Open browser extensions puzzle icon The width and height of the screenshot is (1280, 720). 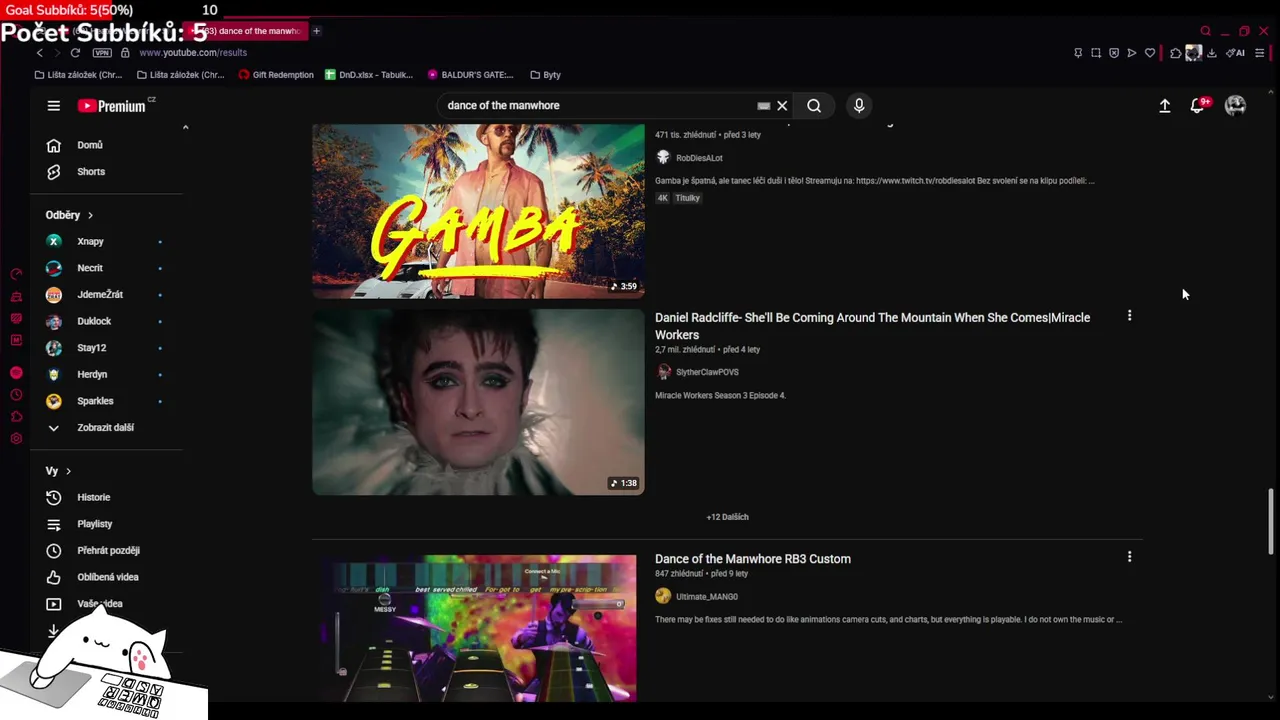point(1176,53)
